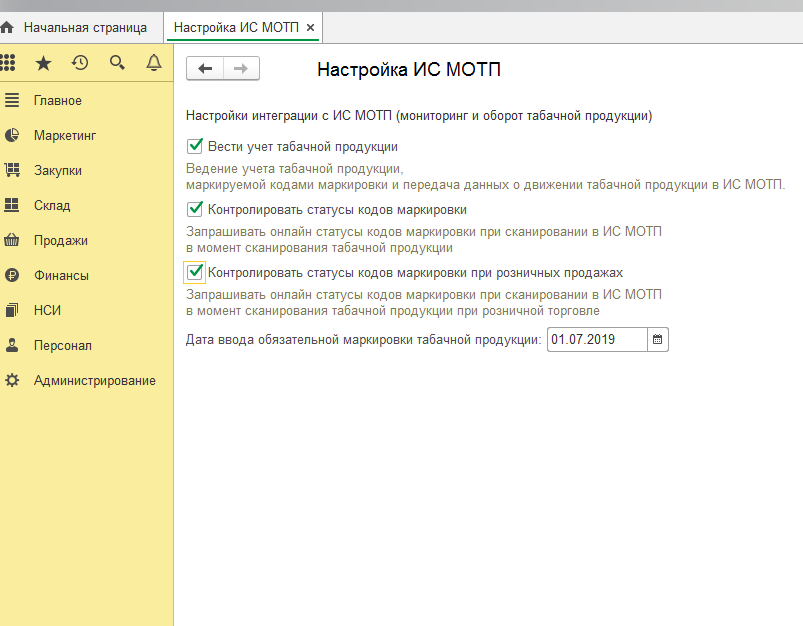The height and width of the screenshot is (626, 803).
Task: Click the home icon on start tab
Action: (8, 27)
